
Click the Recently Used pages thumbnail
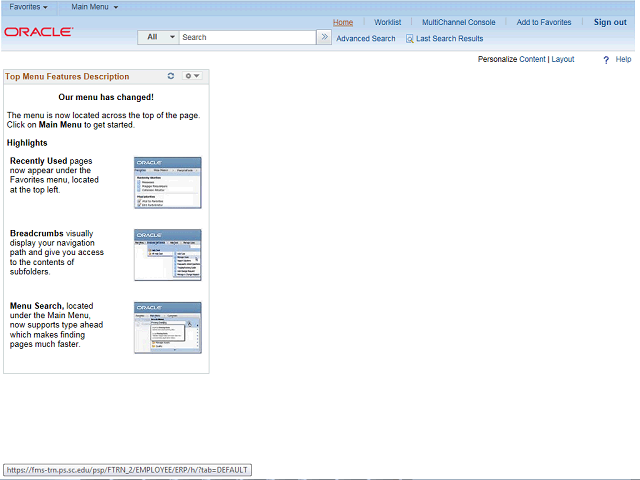point(168,183)
